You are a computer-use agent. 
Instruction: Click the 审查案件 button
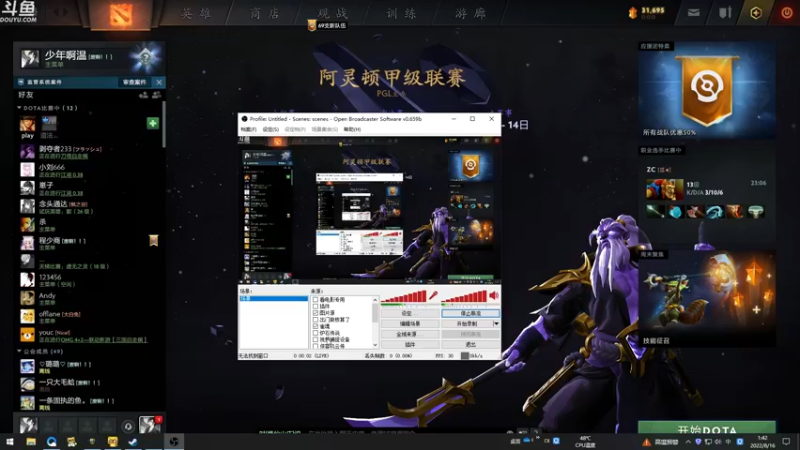(135, 82)
